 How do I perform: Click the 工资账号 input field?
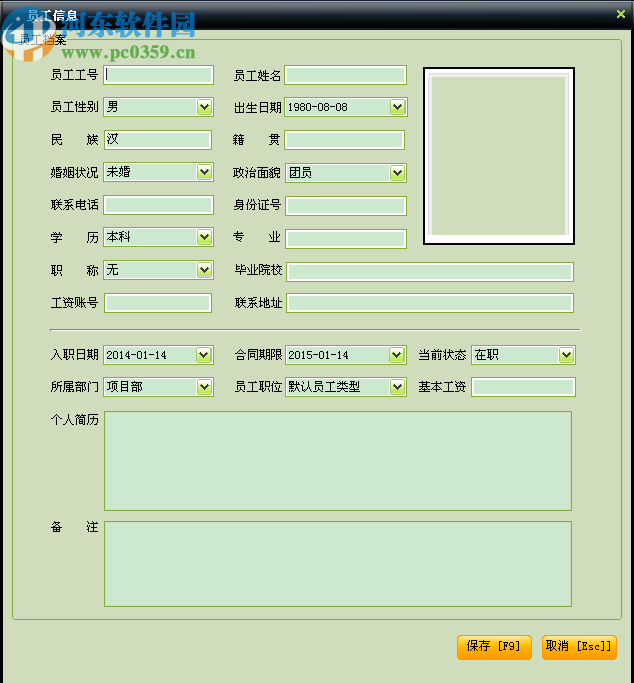pyautogui.click(x=158, y=303)
